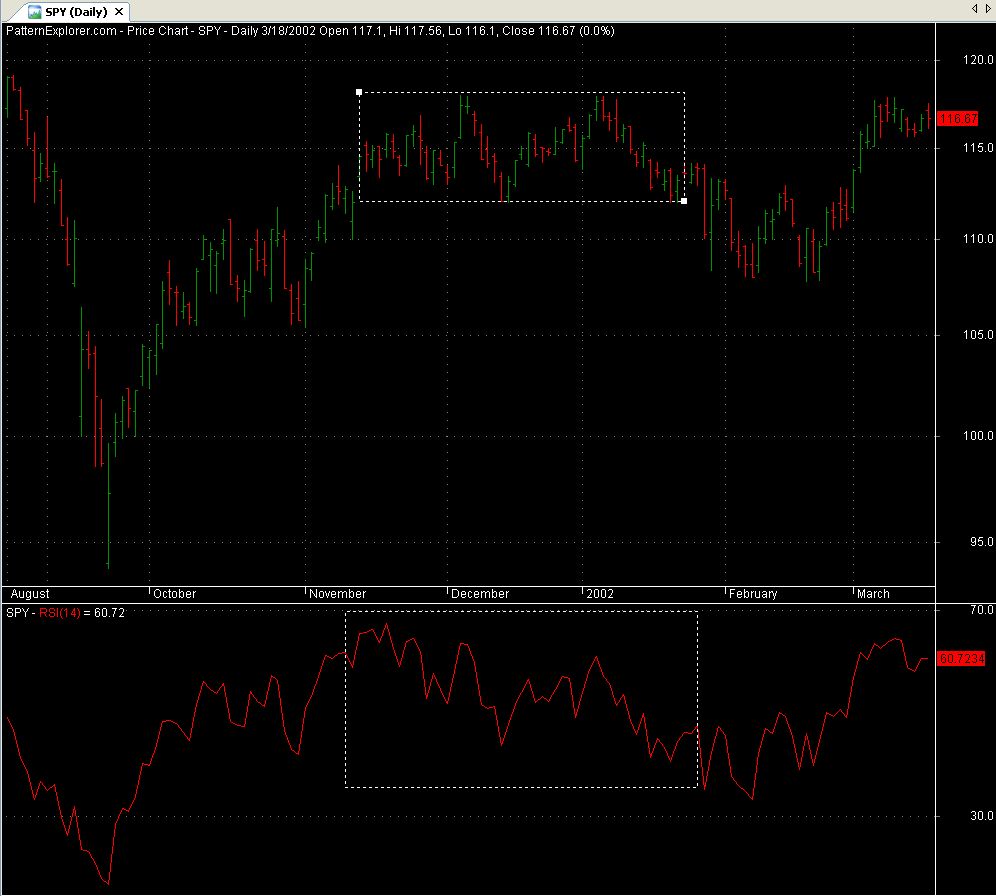Click the March label on time axis

tap(873, 594)
